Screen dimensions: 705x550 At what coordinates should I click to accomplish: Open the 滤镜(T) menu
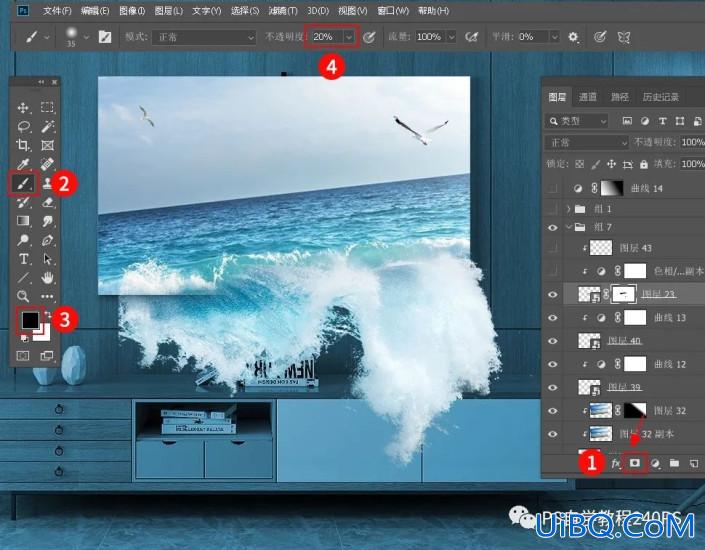[x=283, y=10]
